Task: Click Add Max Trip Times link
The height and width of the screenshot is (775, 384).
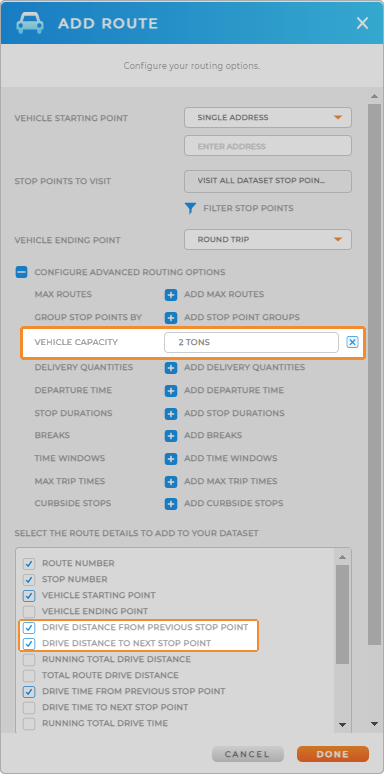Action: [x=231, y=481]
